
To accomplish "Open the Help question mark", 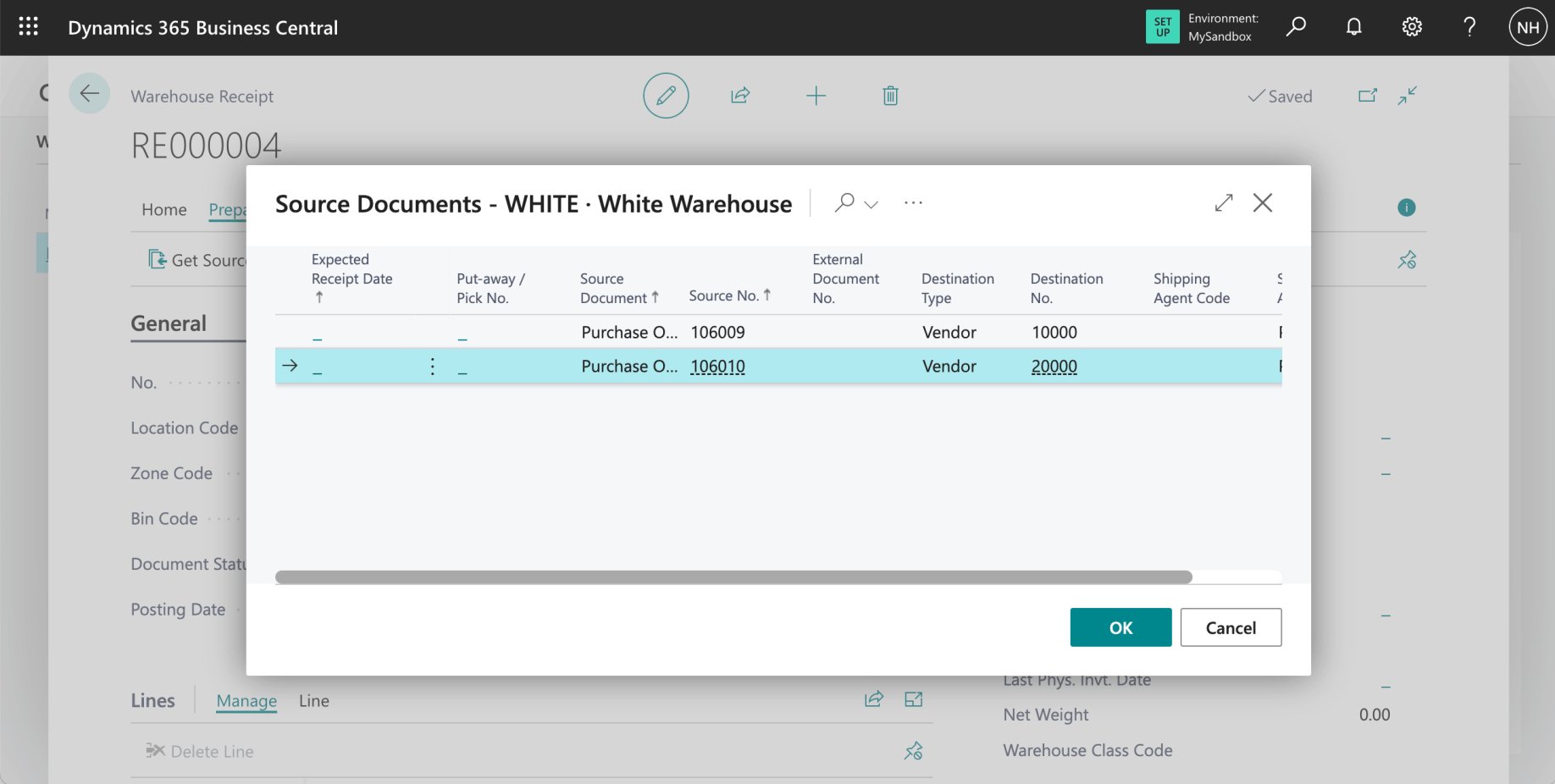I will click(x=1469, y=27).
